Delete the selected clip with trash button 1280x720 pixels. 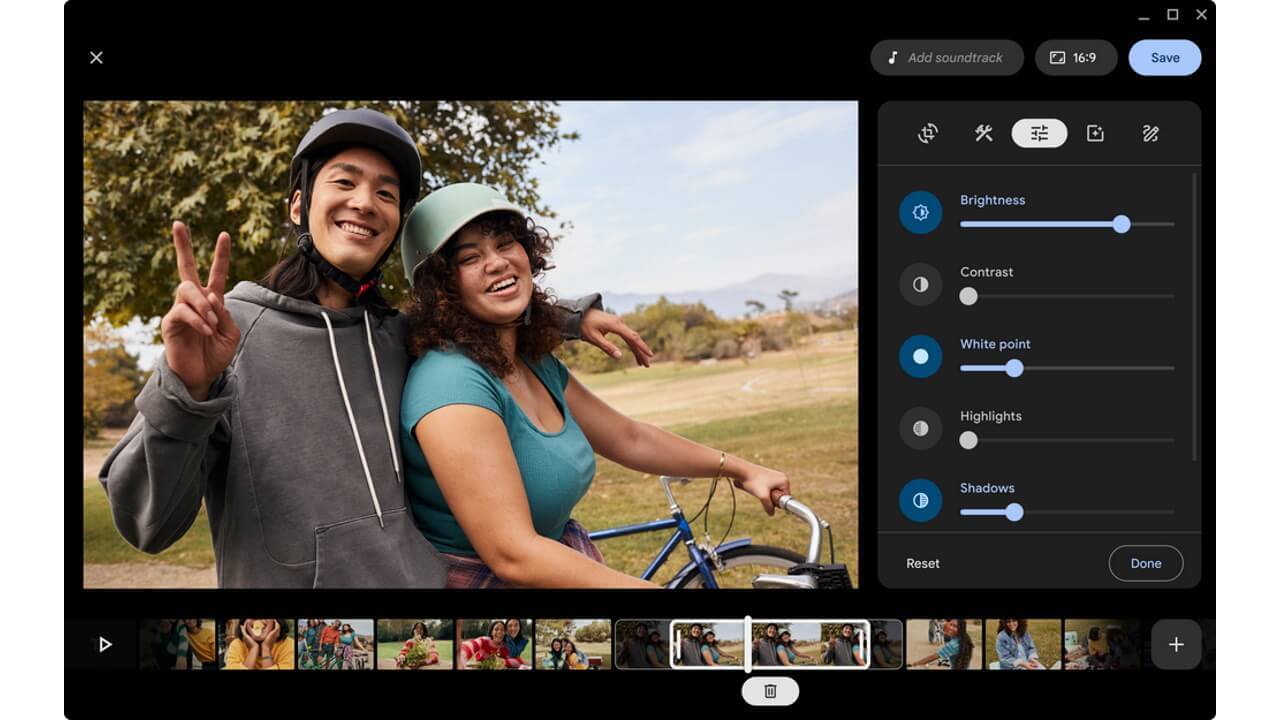pyautogui.click(x=769, y=690)
